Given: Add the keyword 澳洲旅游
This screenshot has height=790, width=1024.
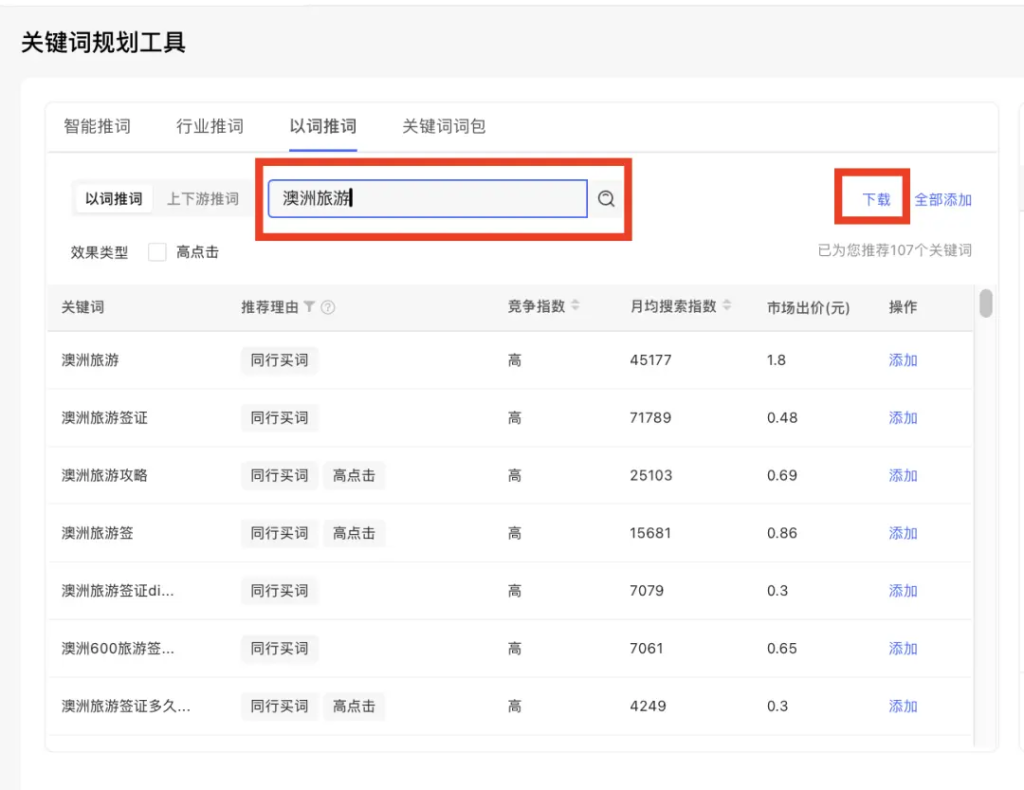Looking at the screenshot, I should pyautogui.click(x=902, y=360).
